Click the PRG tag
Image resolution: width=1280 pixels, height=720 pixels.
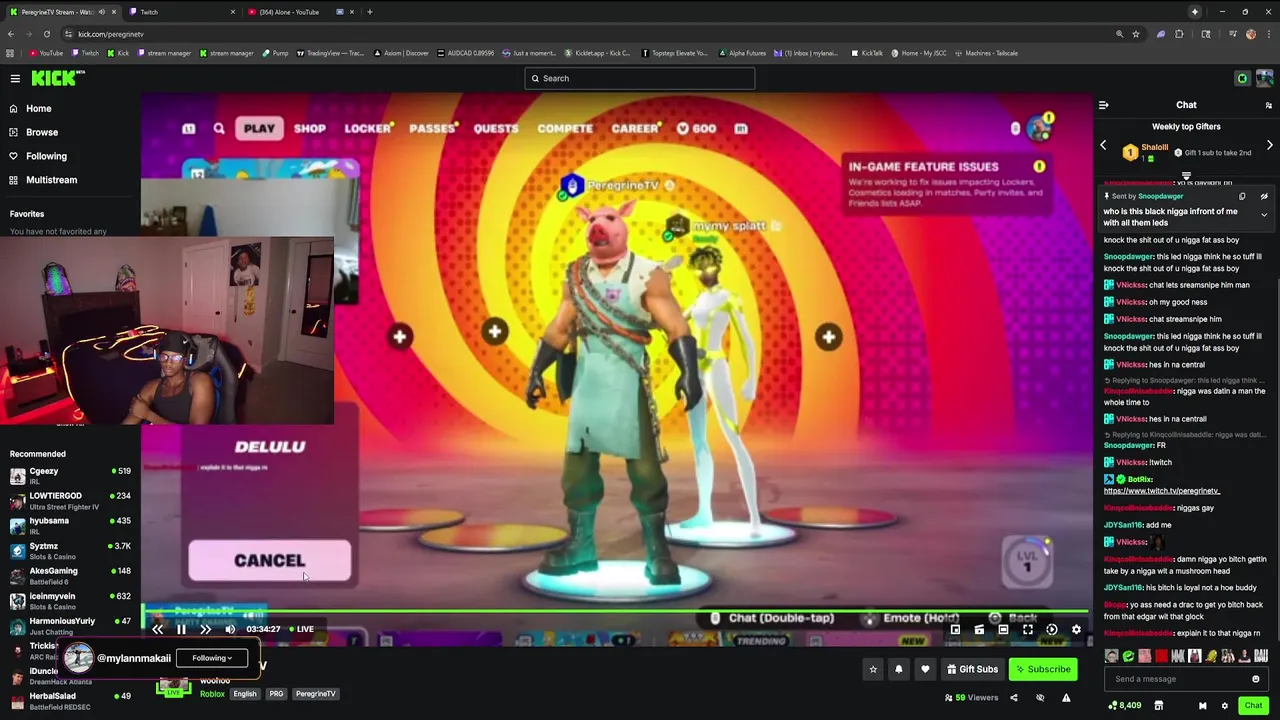click(x=276, y=694)
